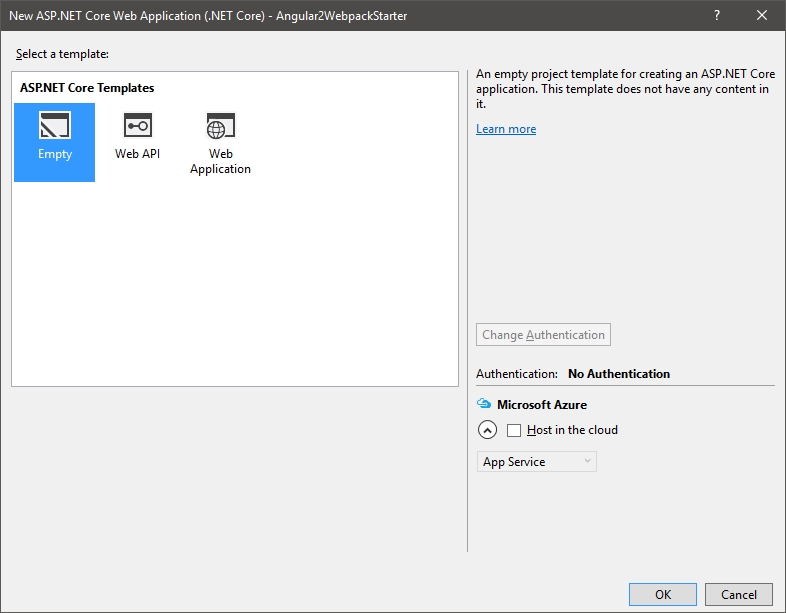Viewport: 786px width, 613px height.
Task: Open the help question mark button
Action: [x=717, y=16]
